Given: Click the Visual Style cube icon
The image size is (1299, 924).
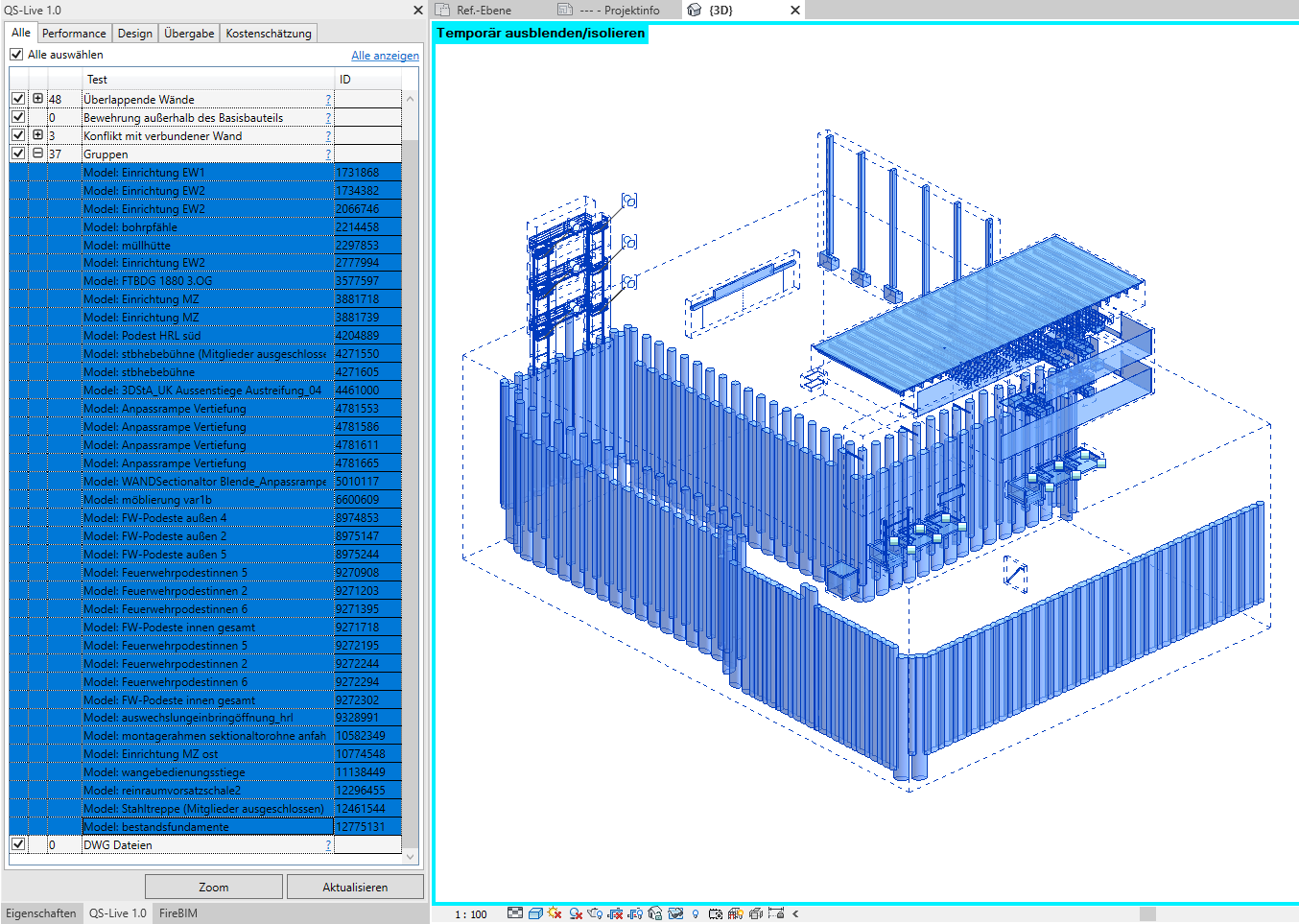Looking at the screenshot, I should pyautogui.click(x=535, y=913).
